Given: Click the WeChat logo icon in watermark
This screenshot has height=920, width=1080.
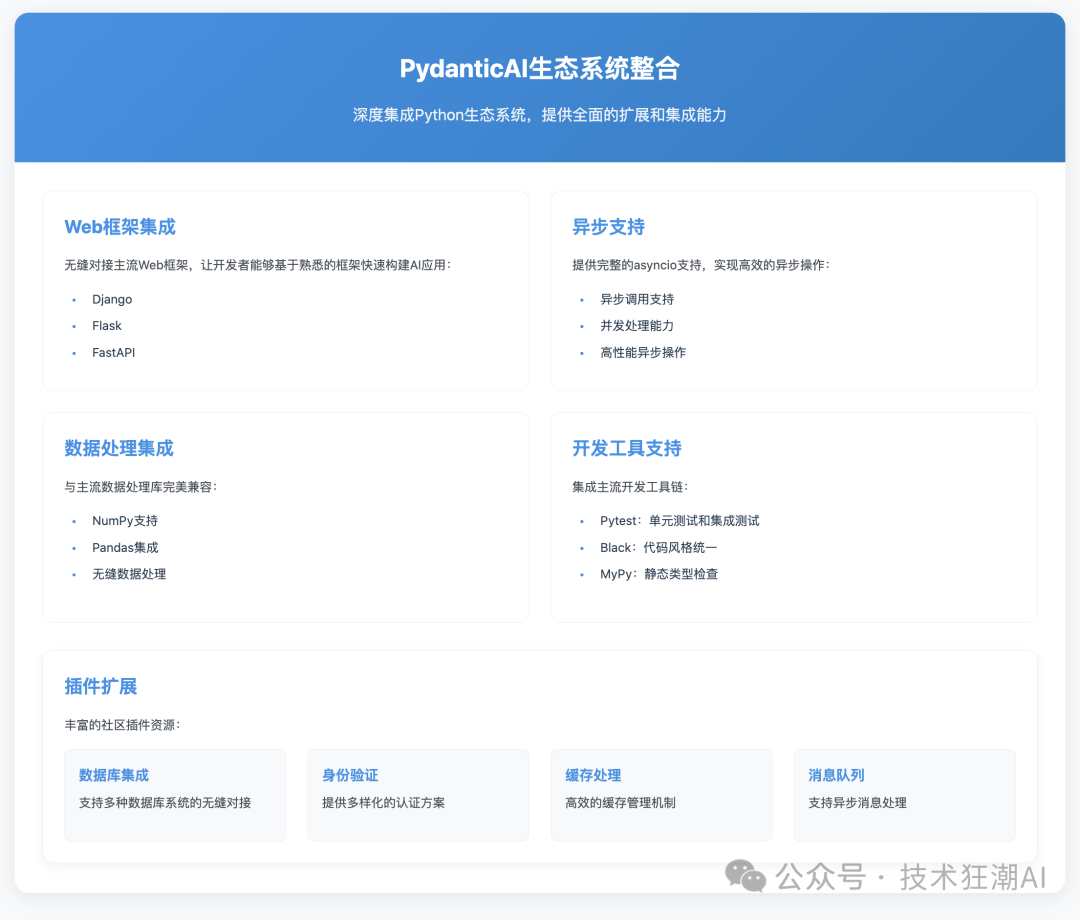Looking at the screenshot, I should tap(745, 876).
